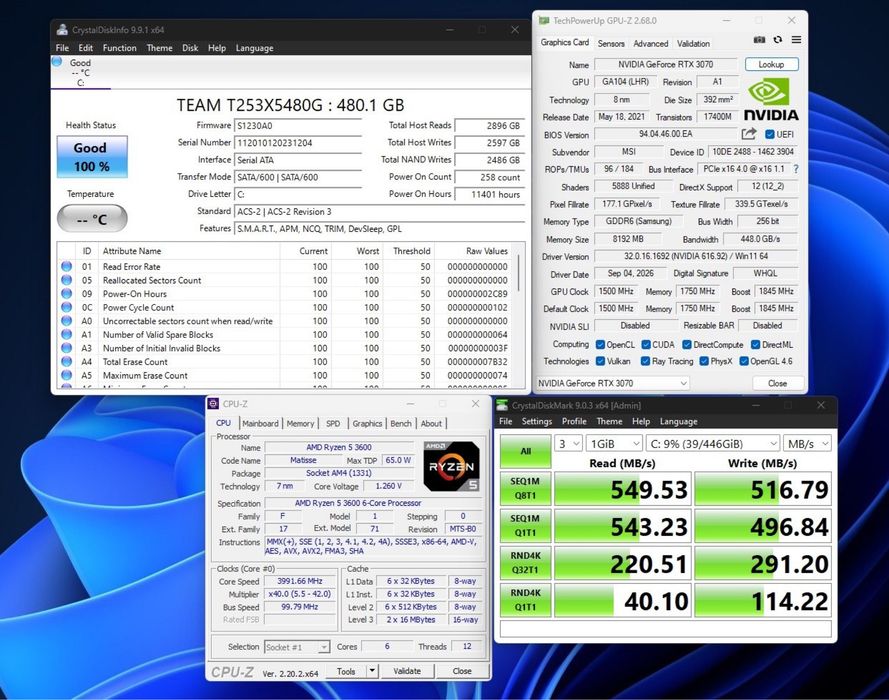Open CrystalDiskMark Profile menu
The width and height of the screenshot is (889, 700).
click(574, 421)
